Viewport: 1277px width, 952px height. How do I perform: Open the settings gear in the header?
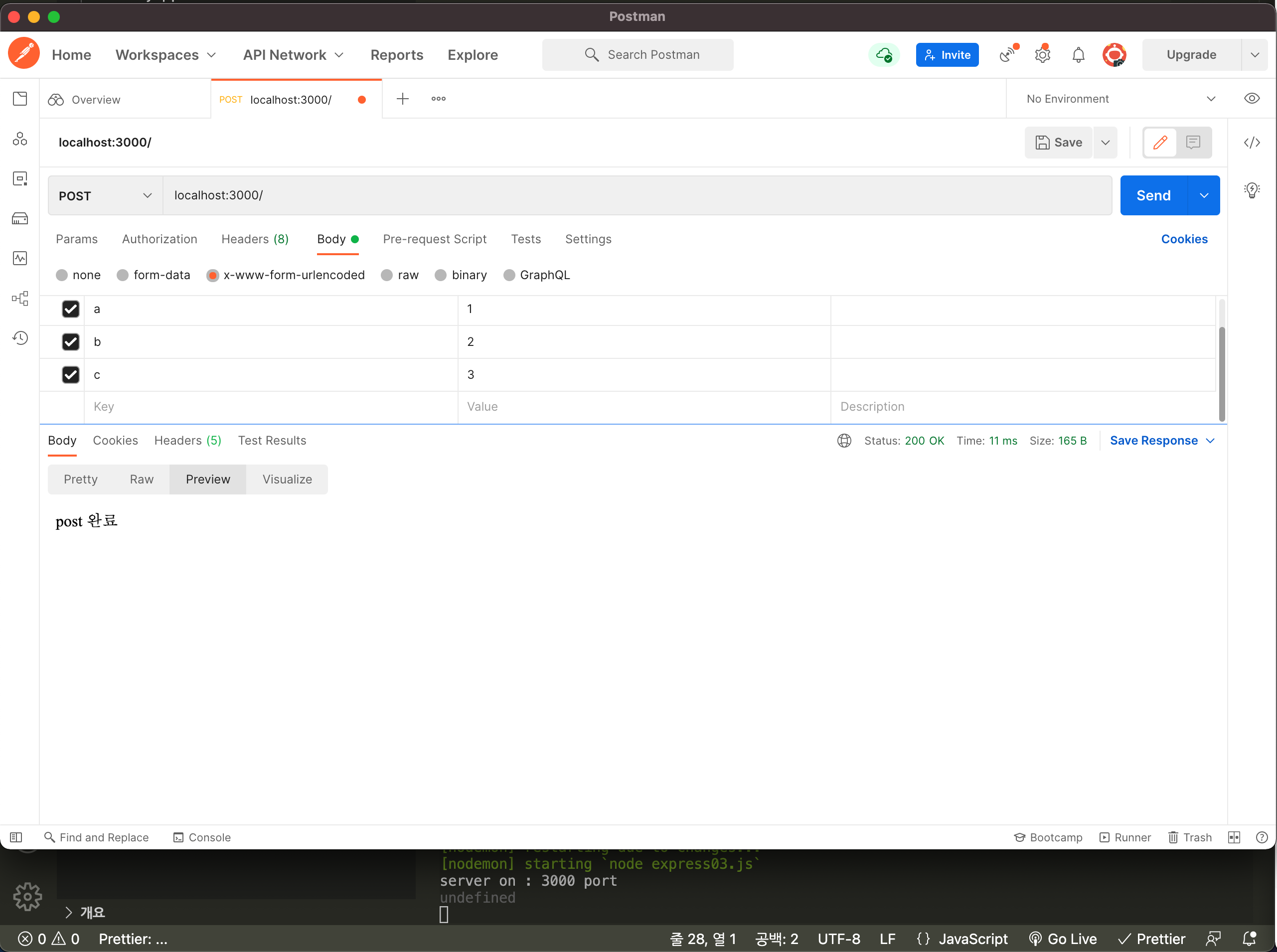point(1042,55)
